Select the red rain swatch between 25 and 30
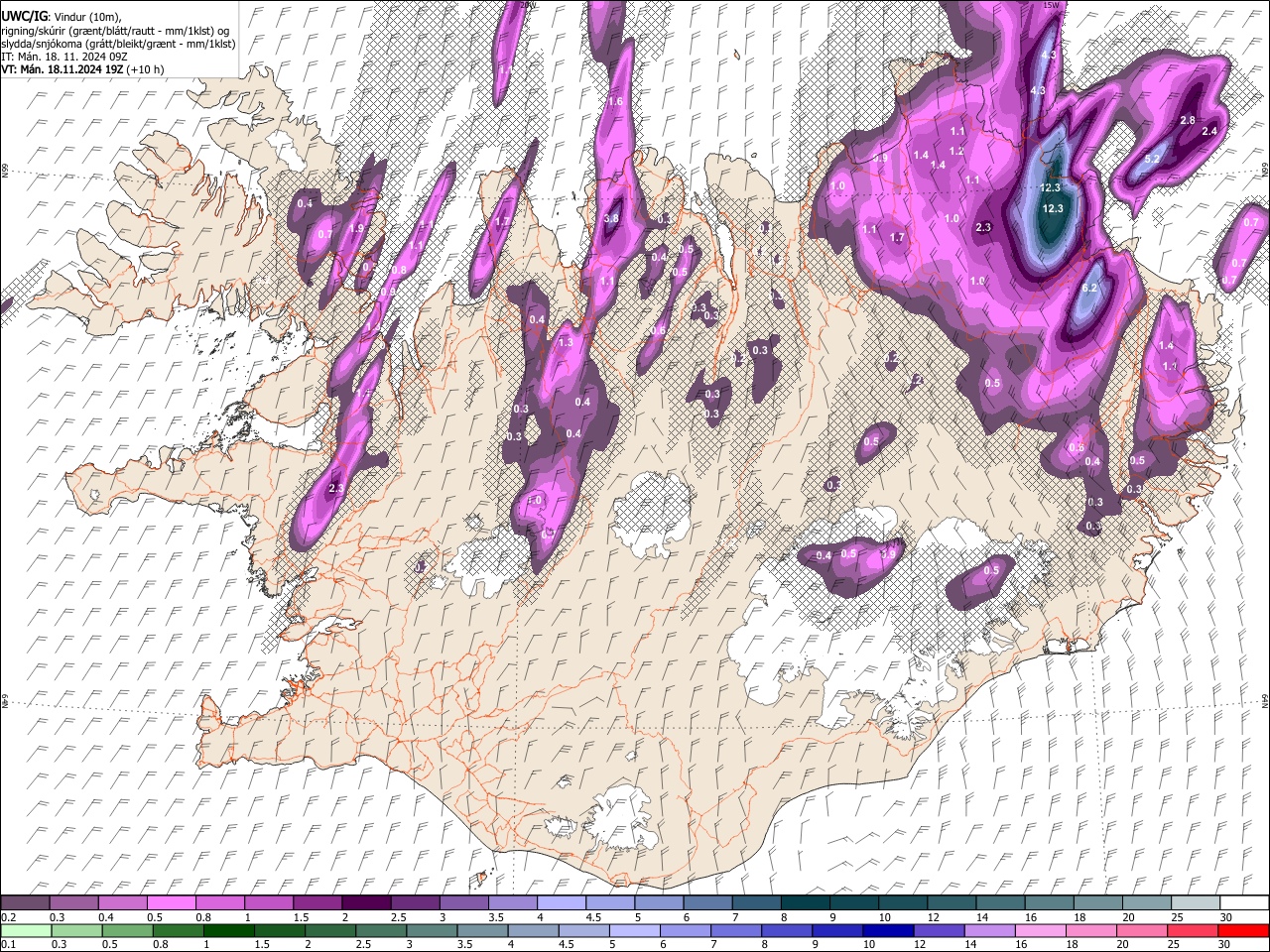1270x952 pixels. point(1194,930)
